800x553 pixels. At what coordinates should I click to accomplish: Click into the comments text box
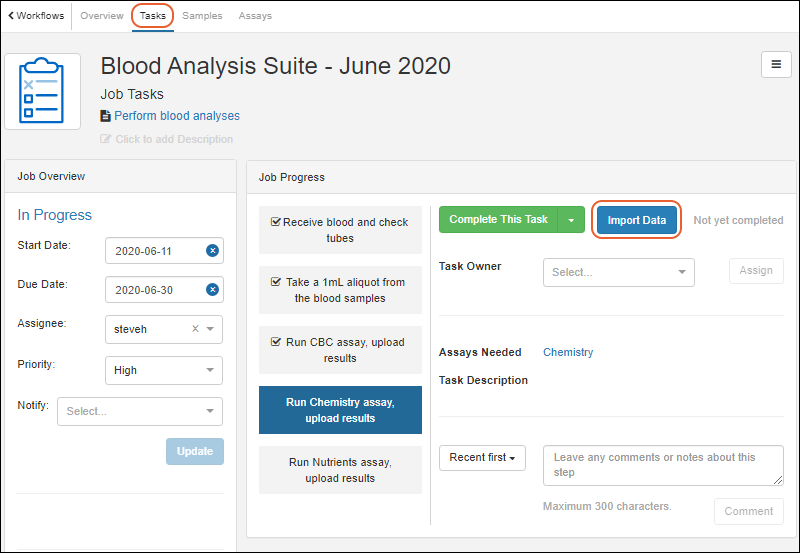pyautogui.click(x=662, y=465)
